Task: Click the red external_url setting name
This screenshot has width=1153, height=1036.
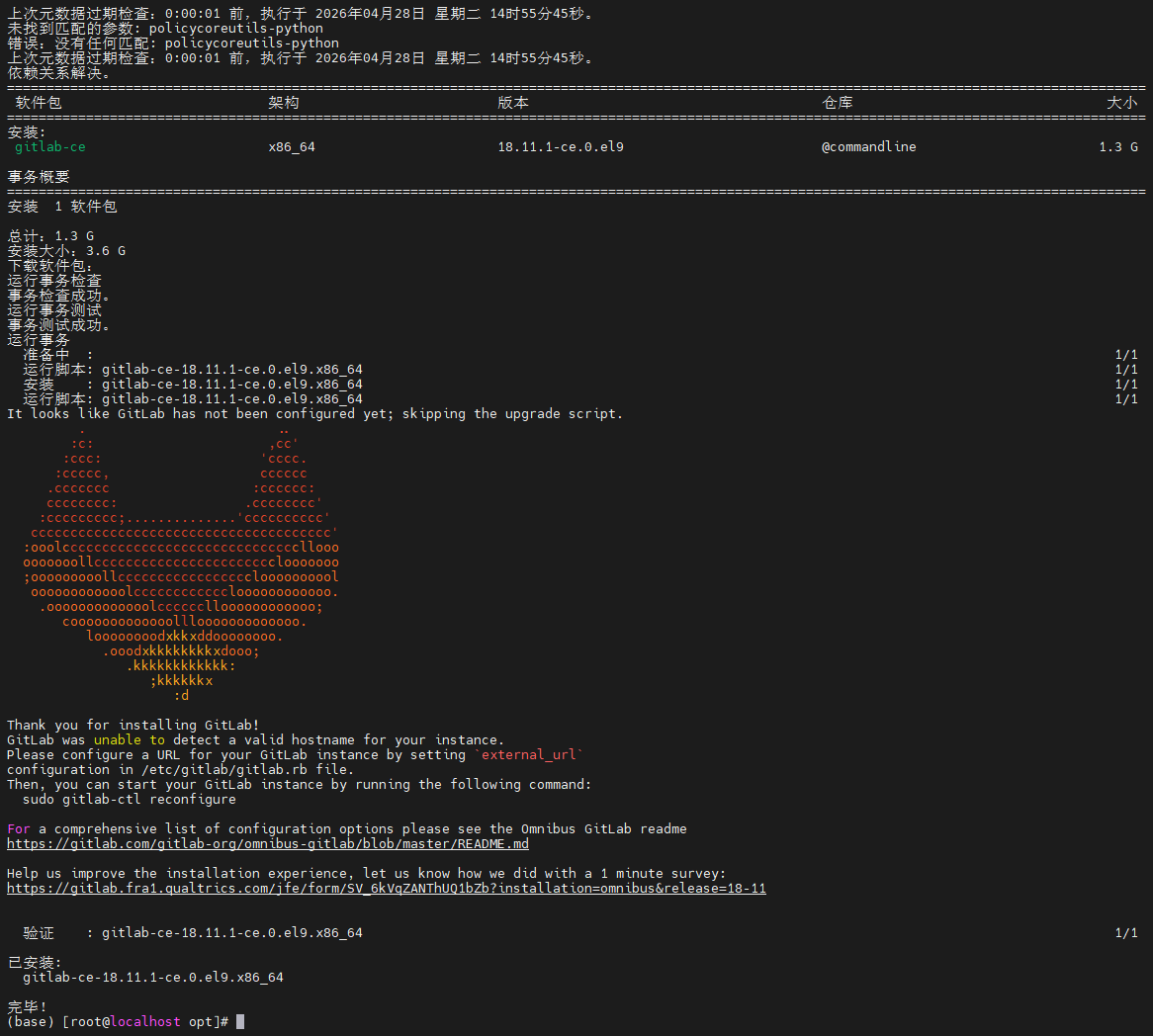Action: pyautogui.click(x=529, y=755)
